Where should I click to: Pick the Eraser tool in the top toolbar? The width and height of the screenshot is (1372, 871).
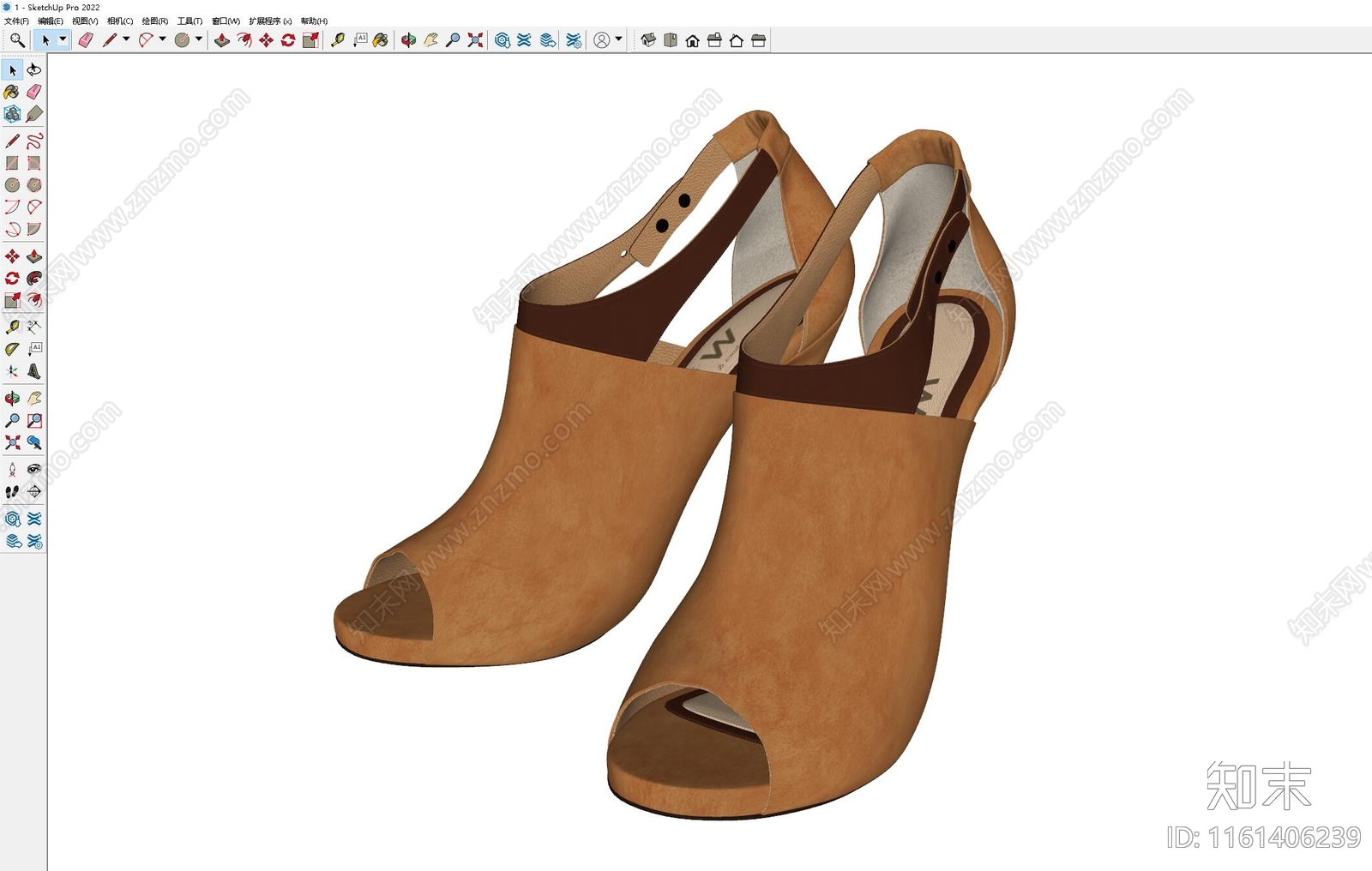(86, 40)
